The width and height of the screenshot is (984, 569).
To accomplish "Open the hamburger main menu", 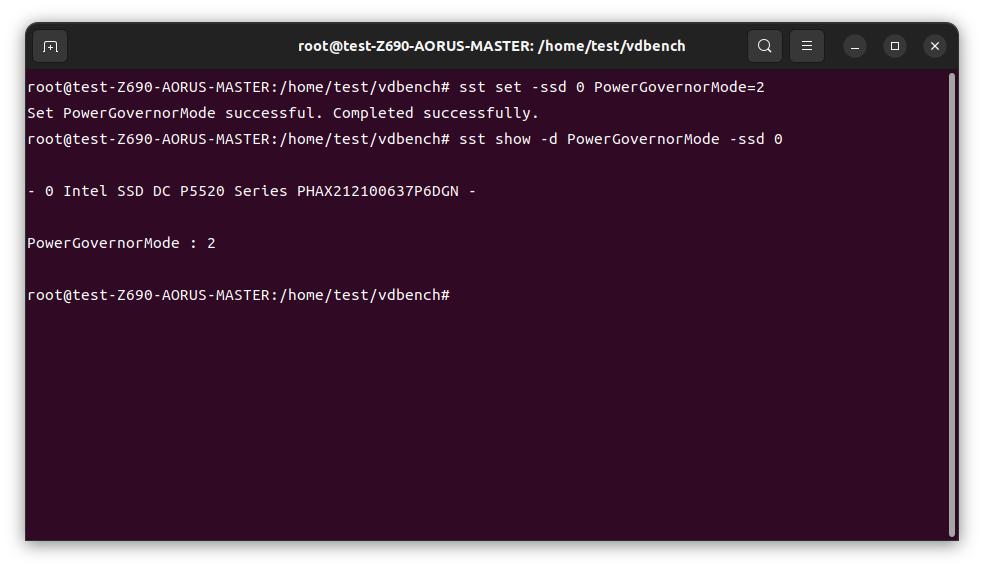I will tap(807, 46).
